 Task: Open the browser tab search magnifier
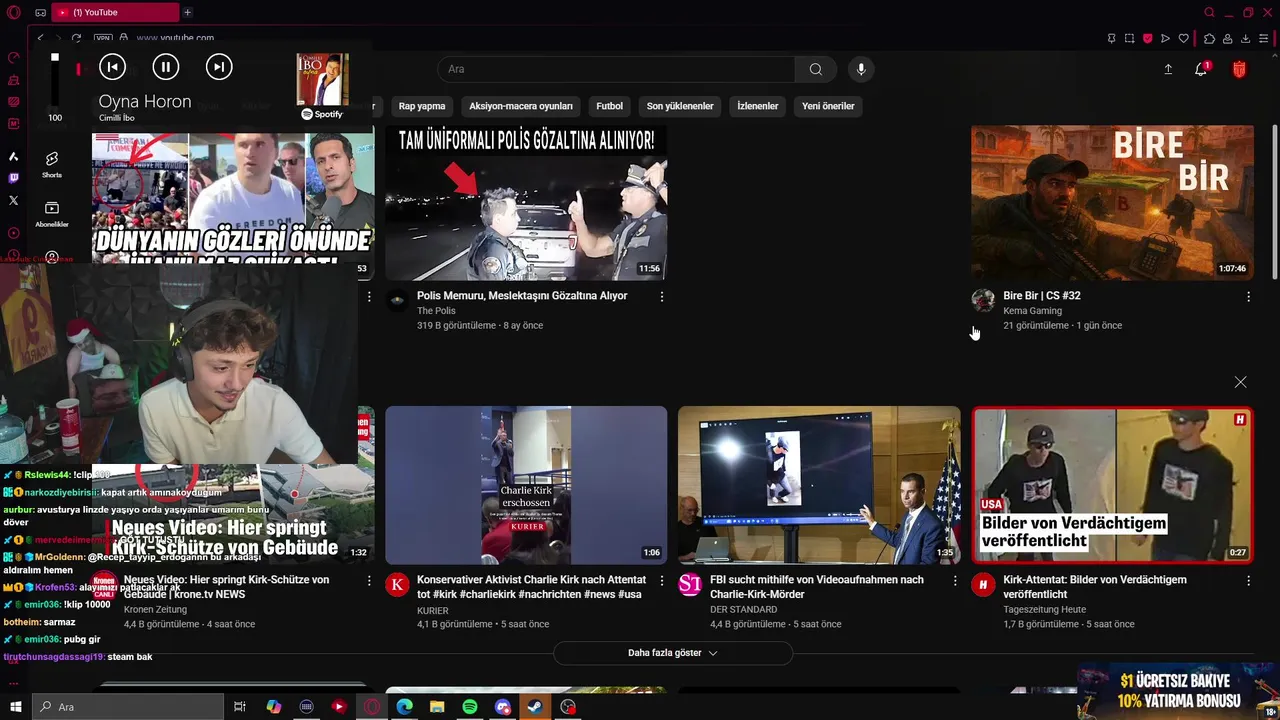pyautogui.click(x=1210, y=12)
